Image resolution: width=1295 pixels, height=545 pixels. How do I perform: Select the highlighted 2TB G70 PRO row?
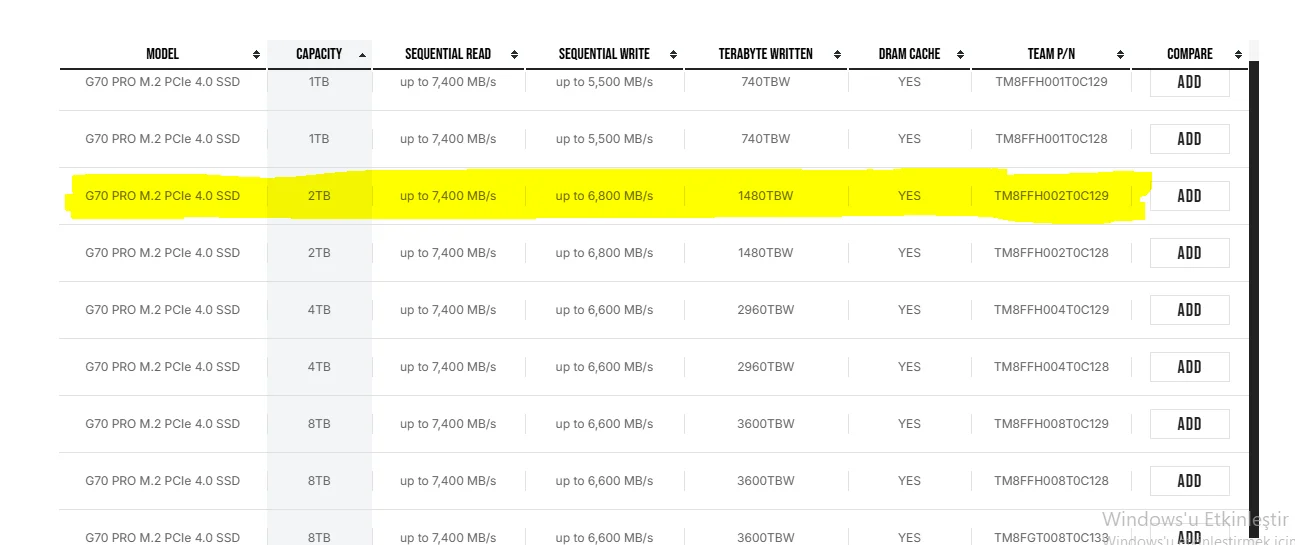[x=605, y=196]
